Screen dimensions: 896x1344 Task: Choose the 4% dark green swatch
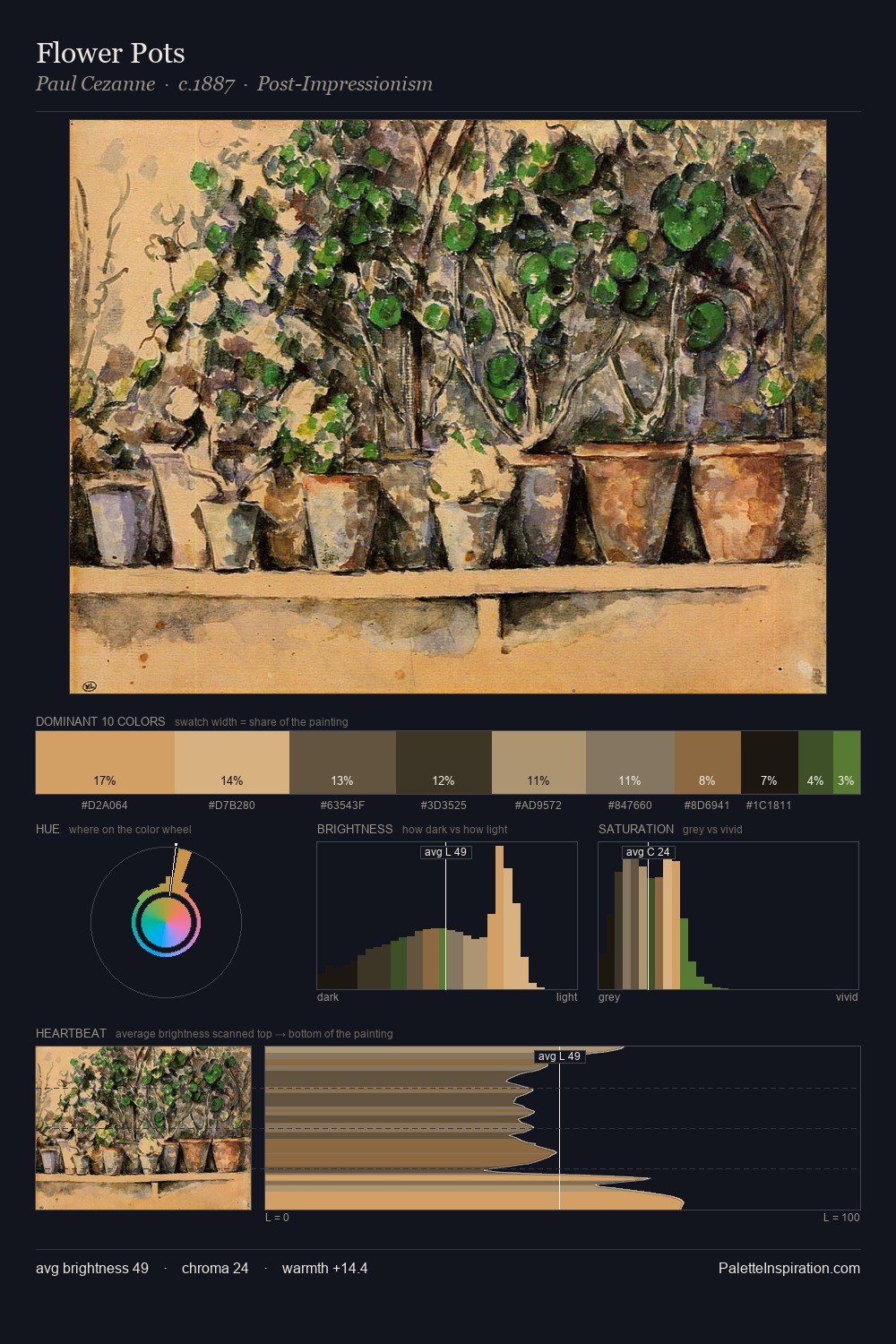coord(815,762)
